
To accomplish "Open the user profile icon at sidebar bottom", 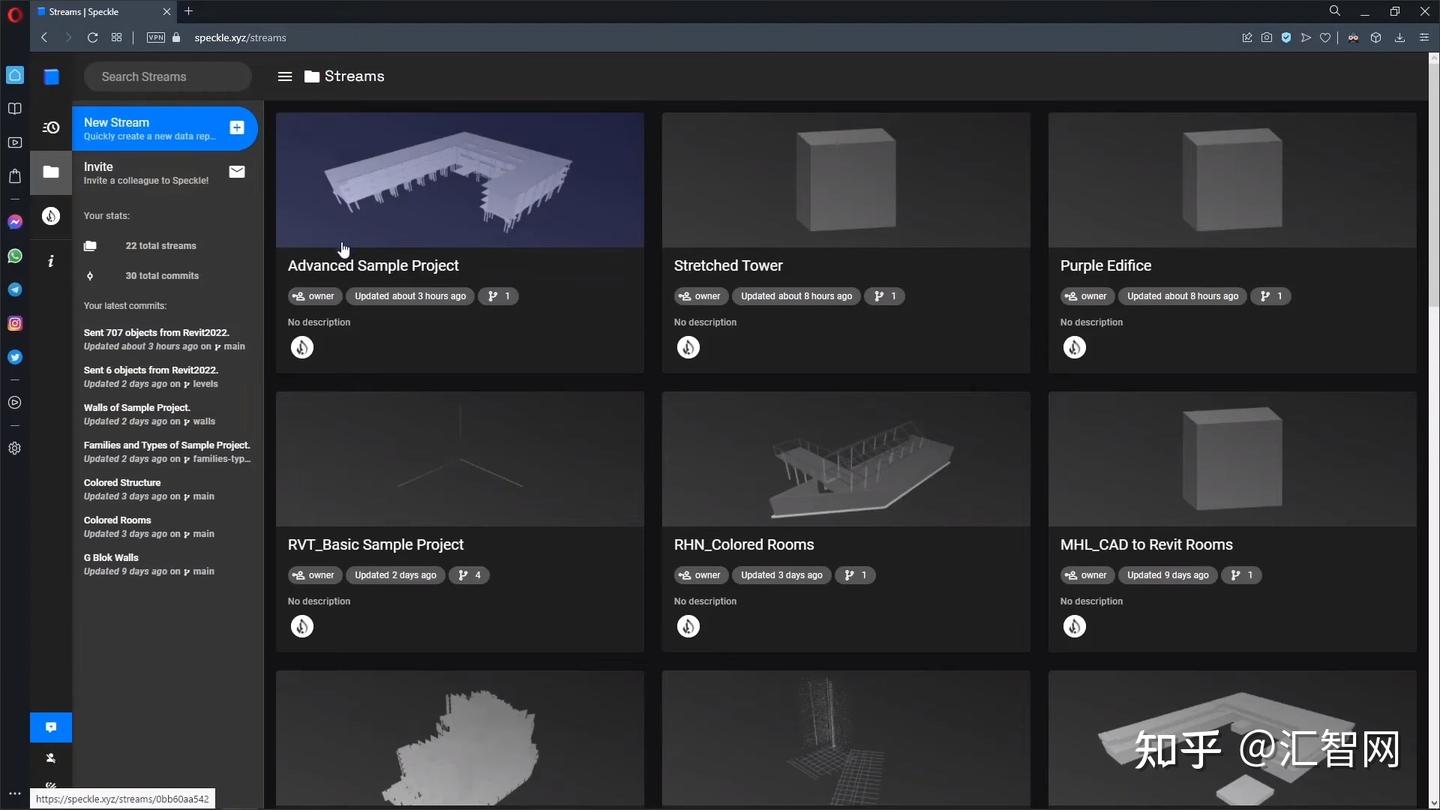I will pos(51,758).
